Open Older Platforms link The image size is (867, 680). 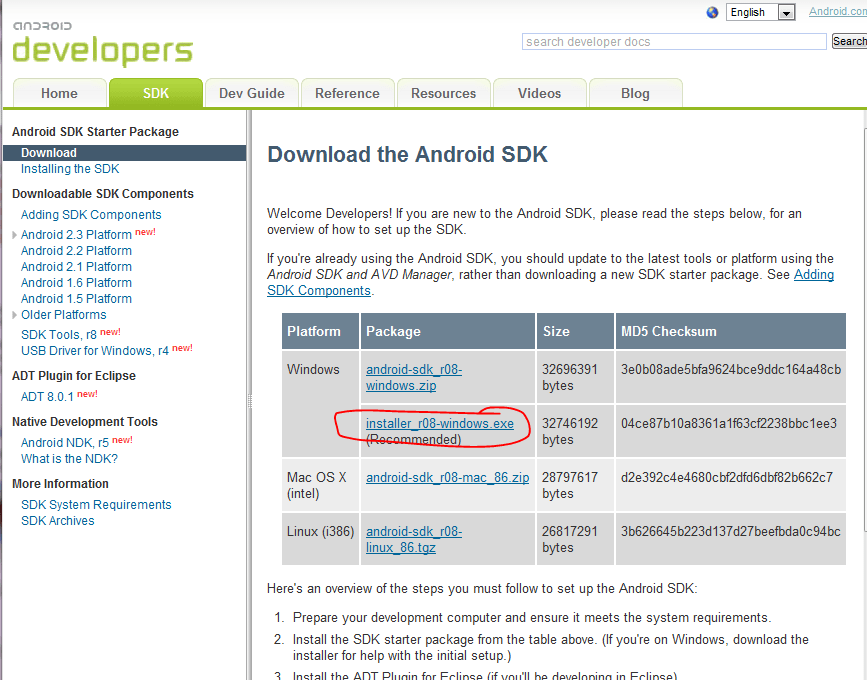click(64, 315)
